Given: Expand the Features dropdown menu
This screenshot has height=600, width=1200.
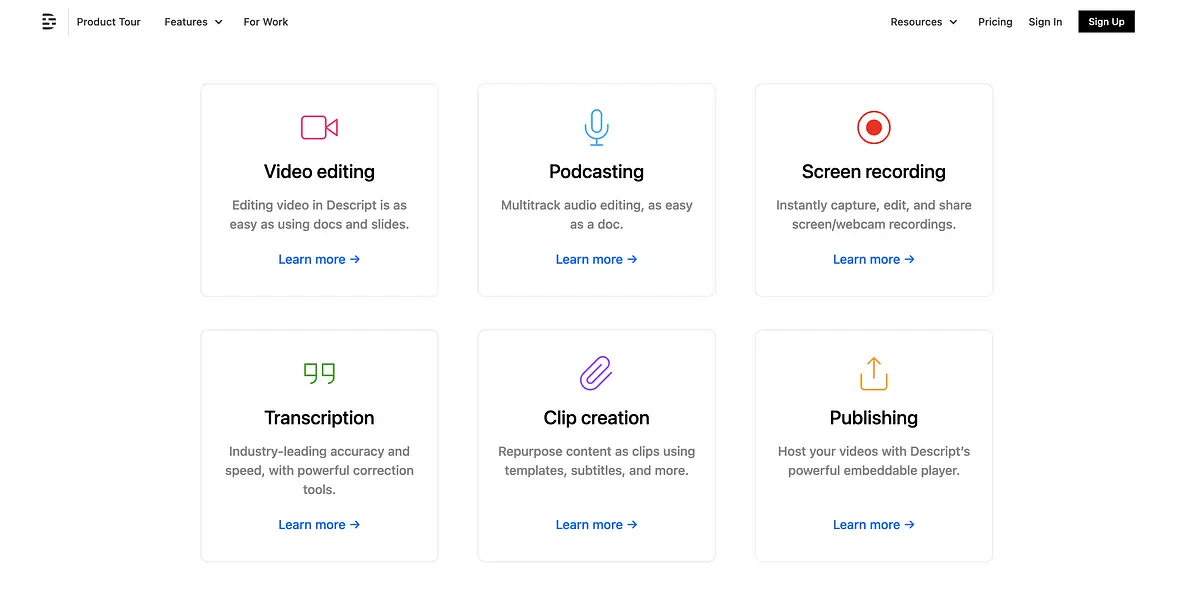Looking at the screenshot, I should click(x=193, y=22).
